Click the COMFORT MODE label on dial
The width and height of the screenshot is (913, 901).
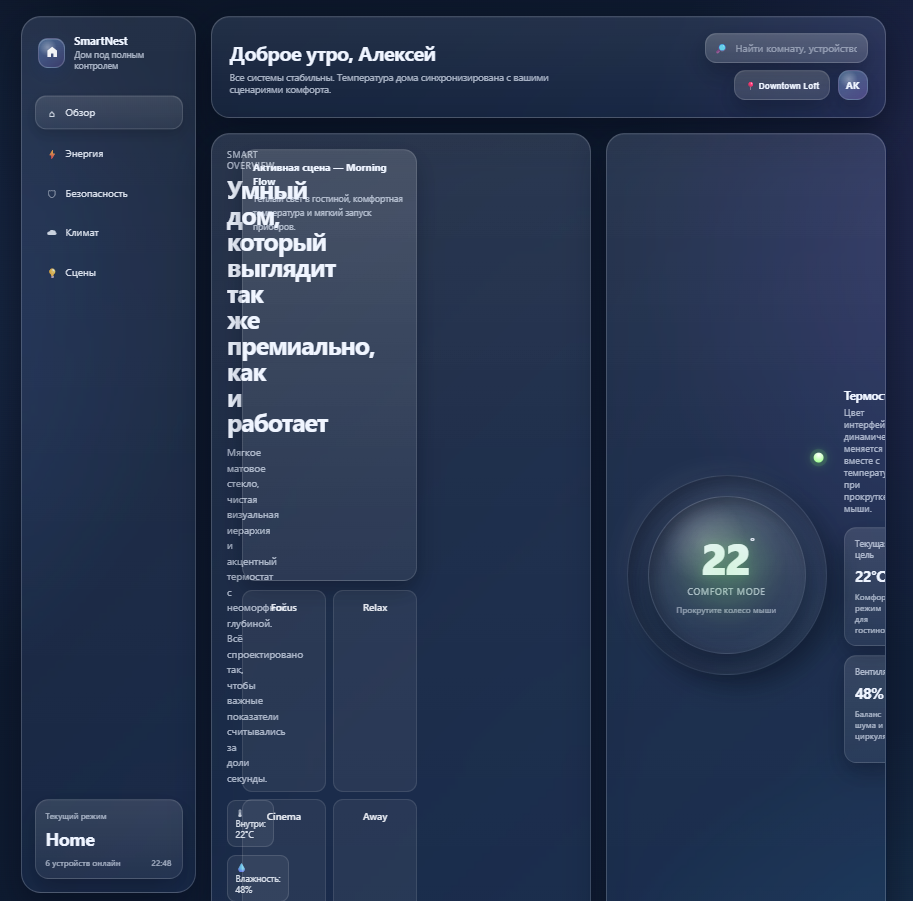click(726, 592)
